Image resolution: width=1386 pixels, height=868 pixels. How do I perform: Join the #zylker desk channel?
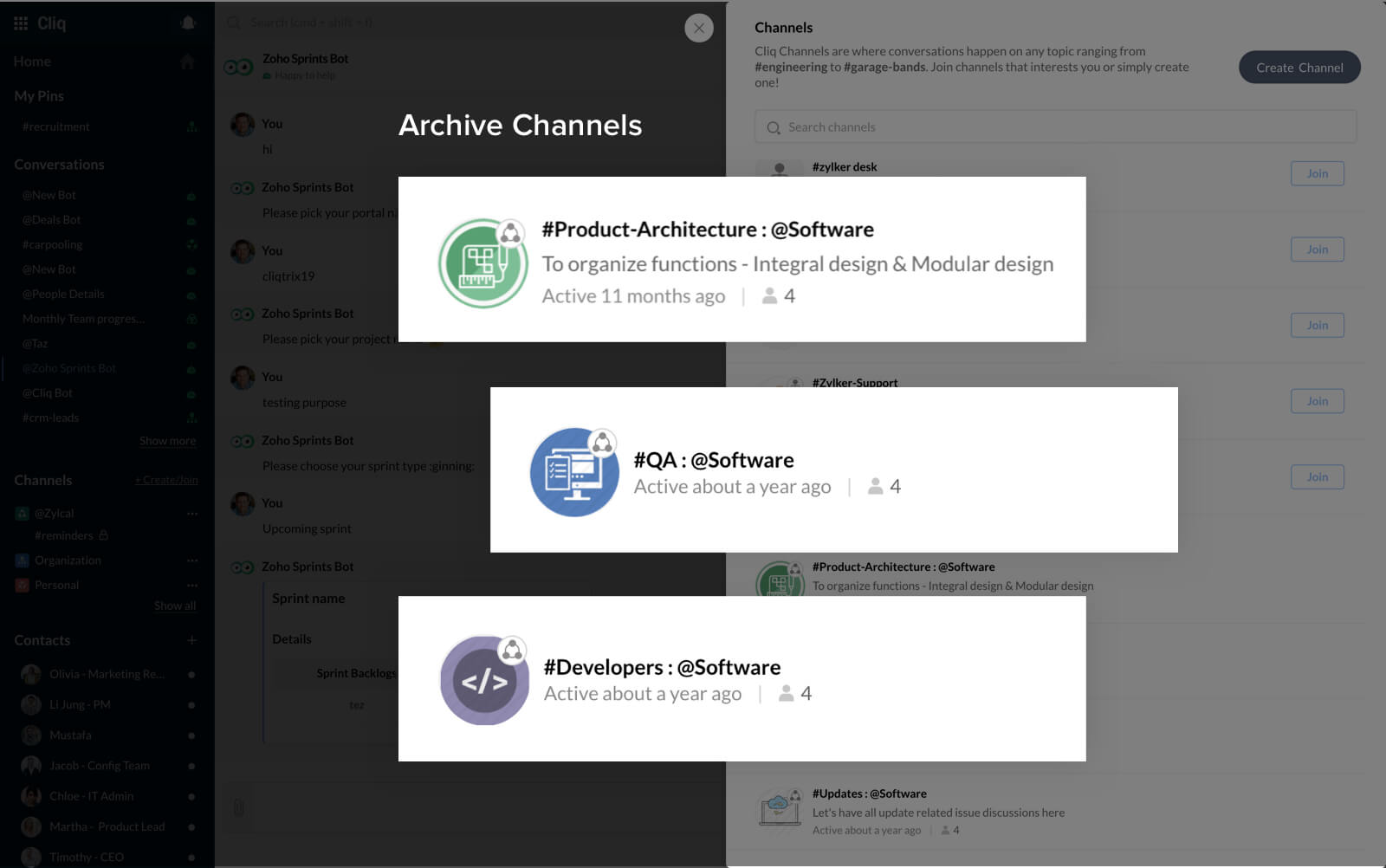(x=1317, y=173)
